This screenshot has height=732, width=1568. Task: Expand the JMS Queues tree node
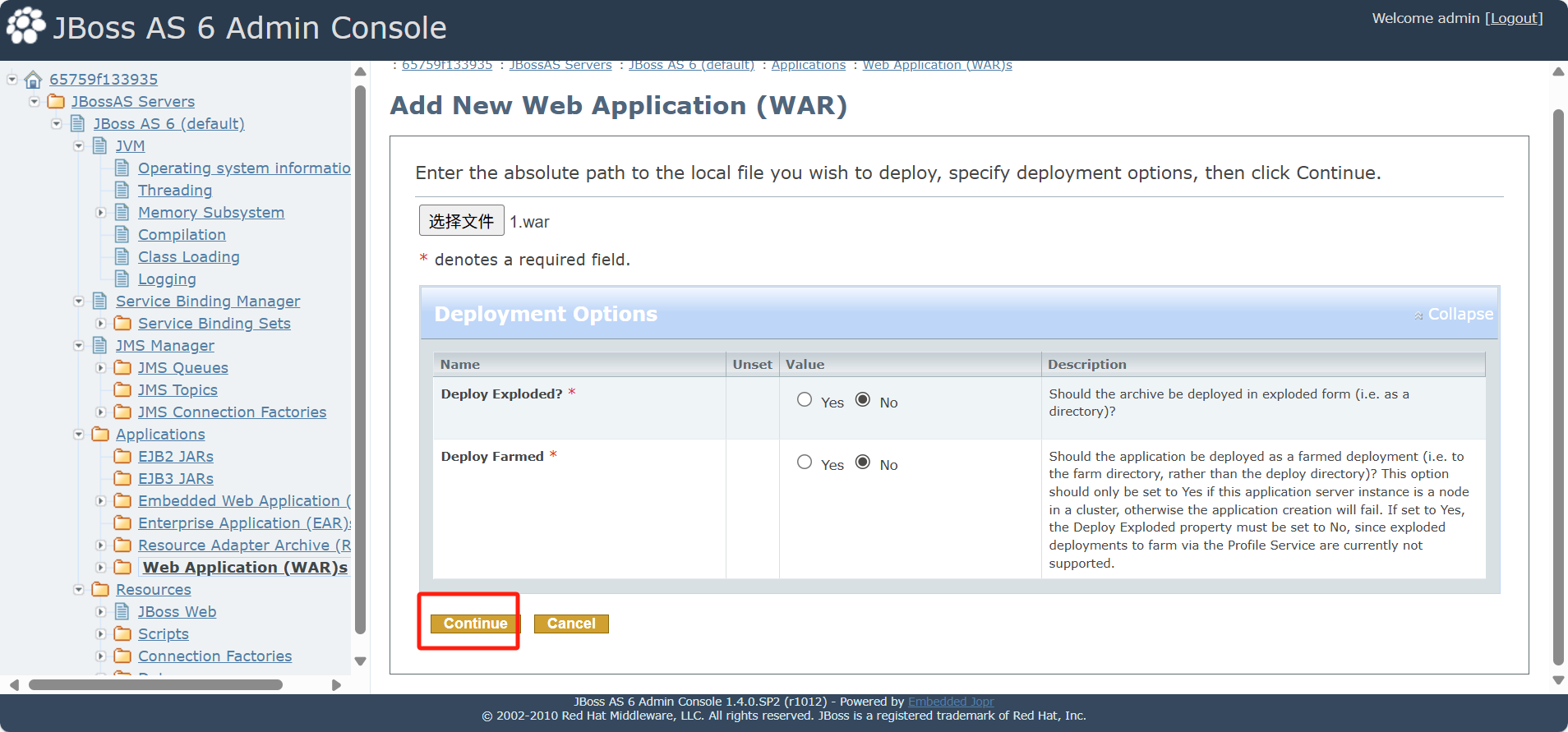[x=101, y=368]
